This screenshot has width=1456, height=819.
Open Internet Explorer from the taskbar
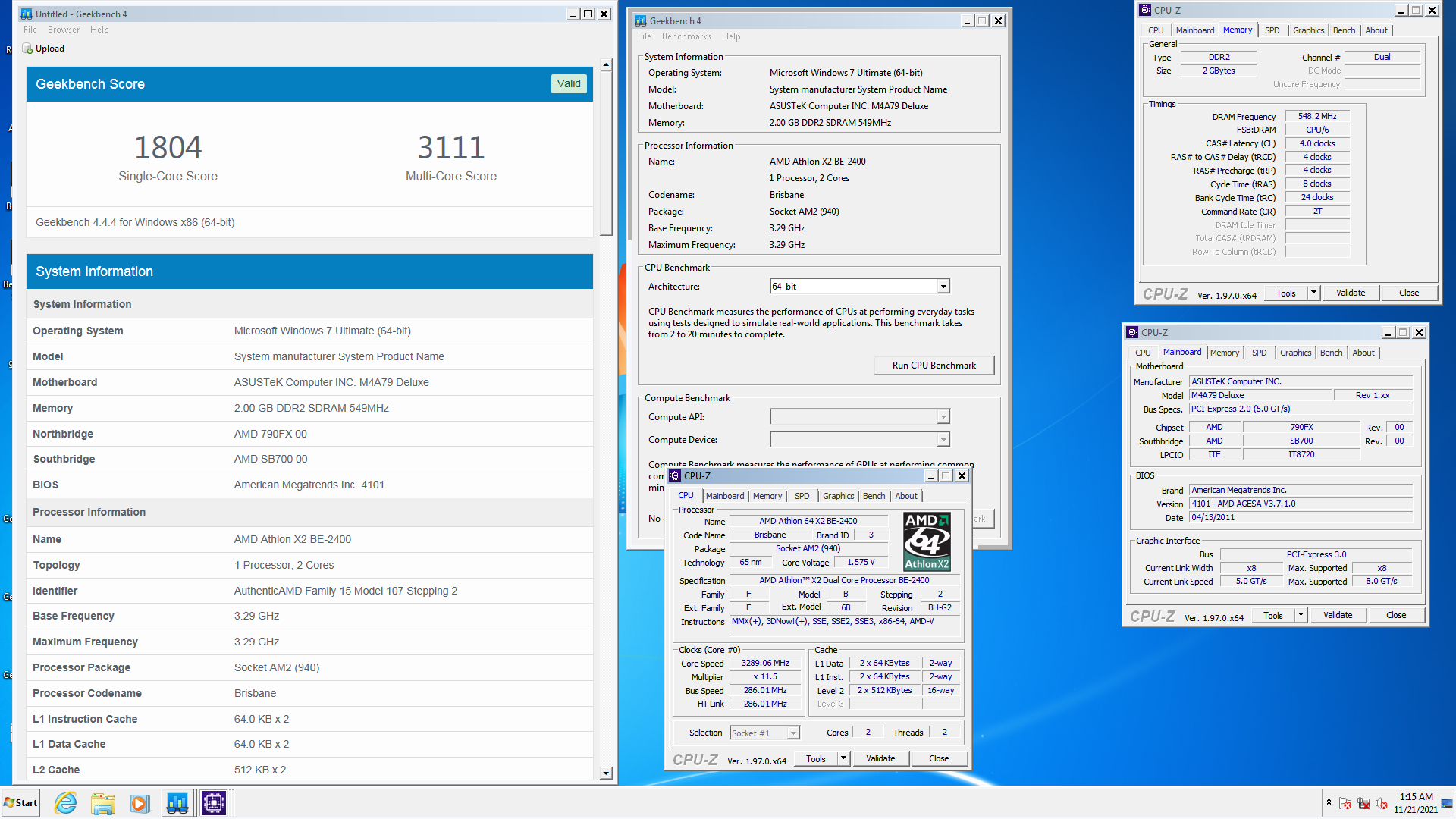(66, 803)
